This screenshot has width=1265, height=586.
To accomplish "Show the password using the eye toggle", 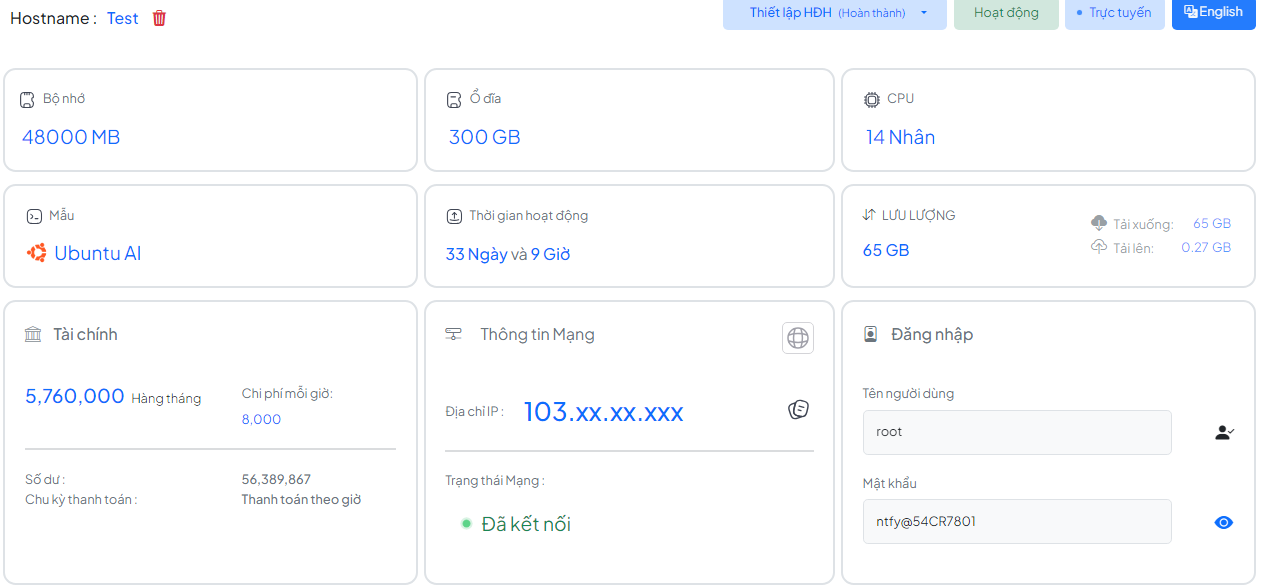I will pos(1224,521).
